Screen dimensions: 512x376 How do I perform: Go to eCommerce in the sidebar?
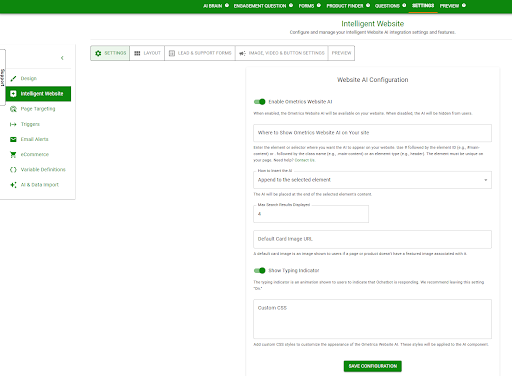tap(38, 154)
